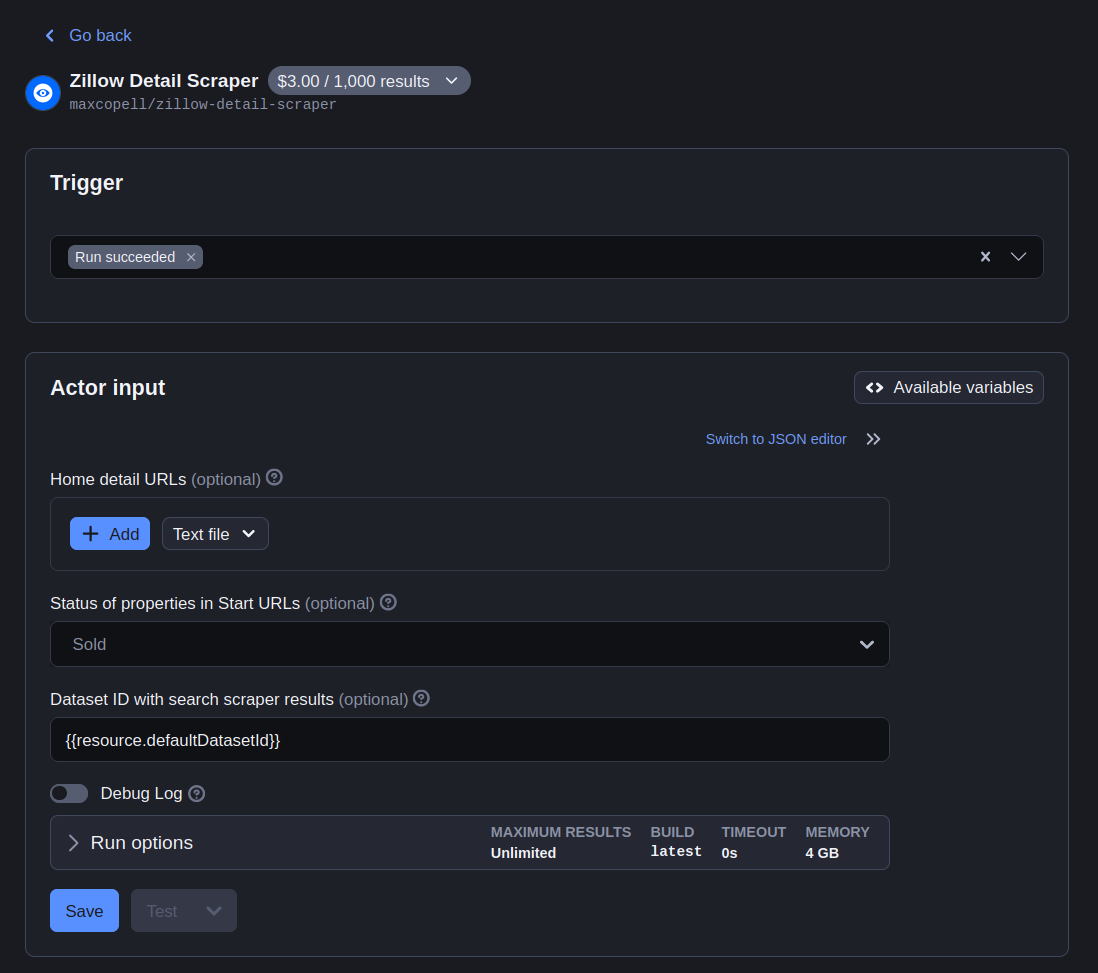1098x973 pixels.
Task: Switch to JSON editor
Action: coord(776,439)
